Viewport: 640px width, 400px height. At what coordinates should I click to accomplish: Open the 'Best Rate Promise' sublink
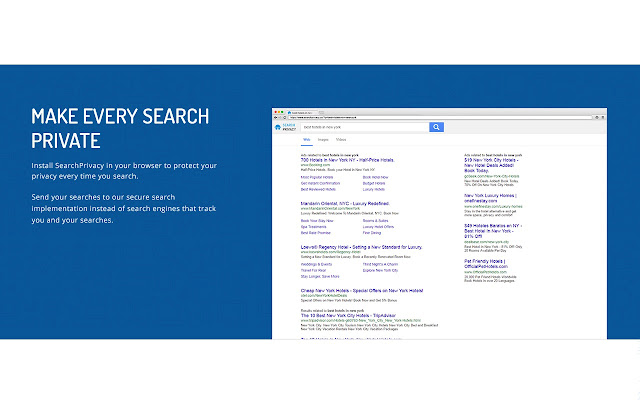click(316, 233)
